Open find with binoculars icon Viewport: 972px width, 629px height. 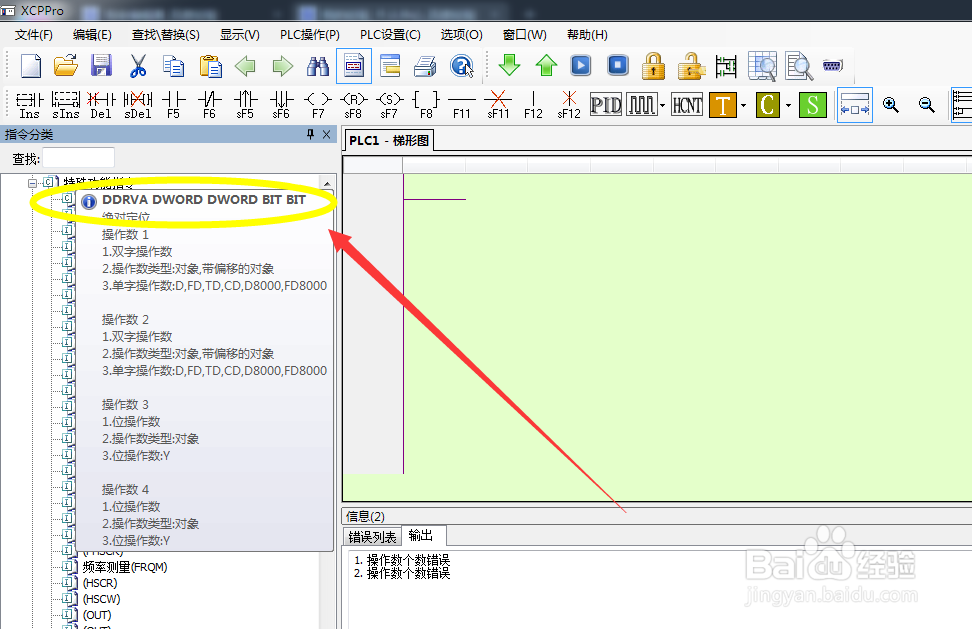[318, 66]
